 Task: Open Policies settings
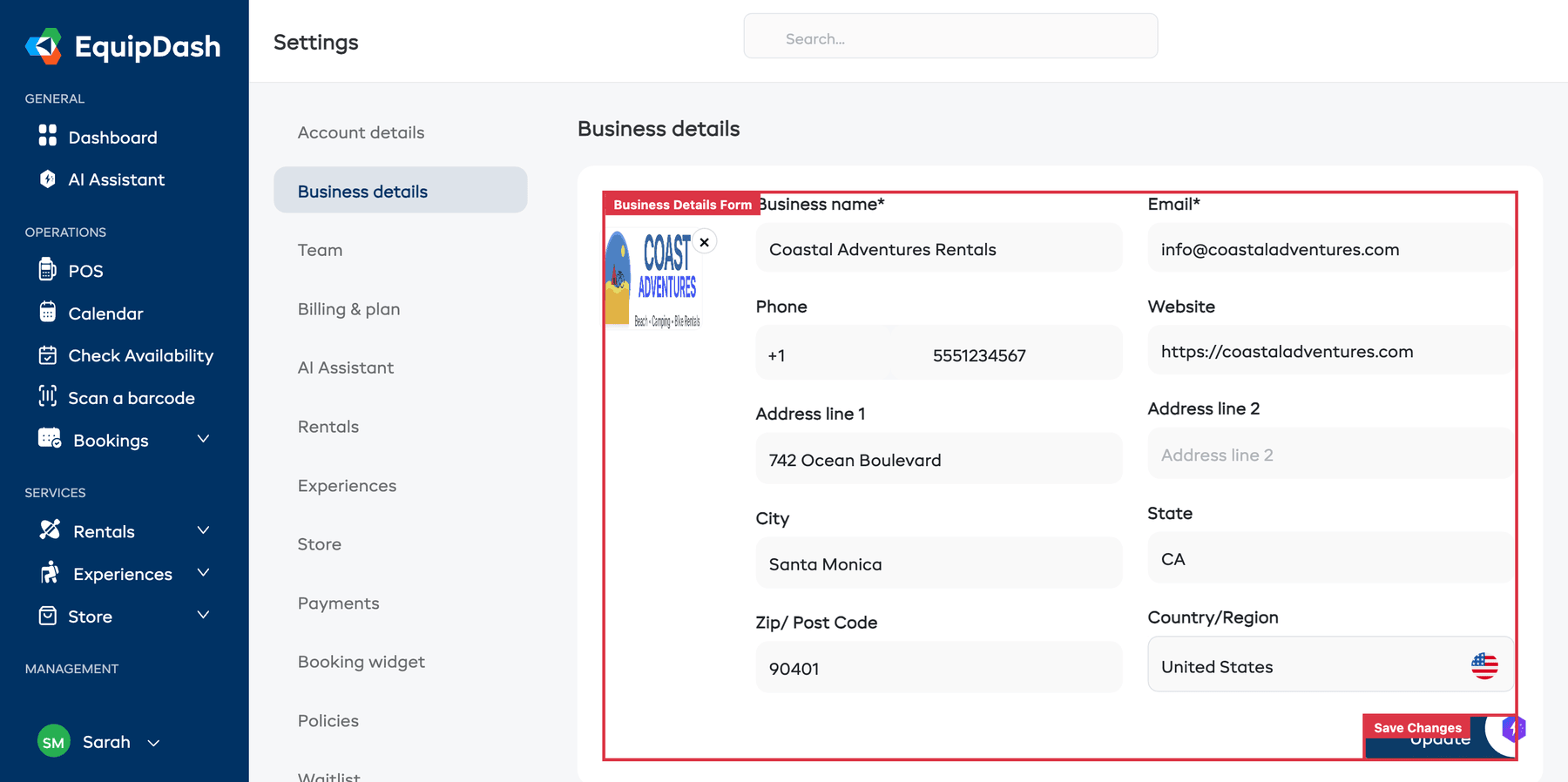[x=328, y=721]
